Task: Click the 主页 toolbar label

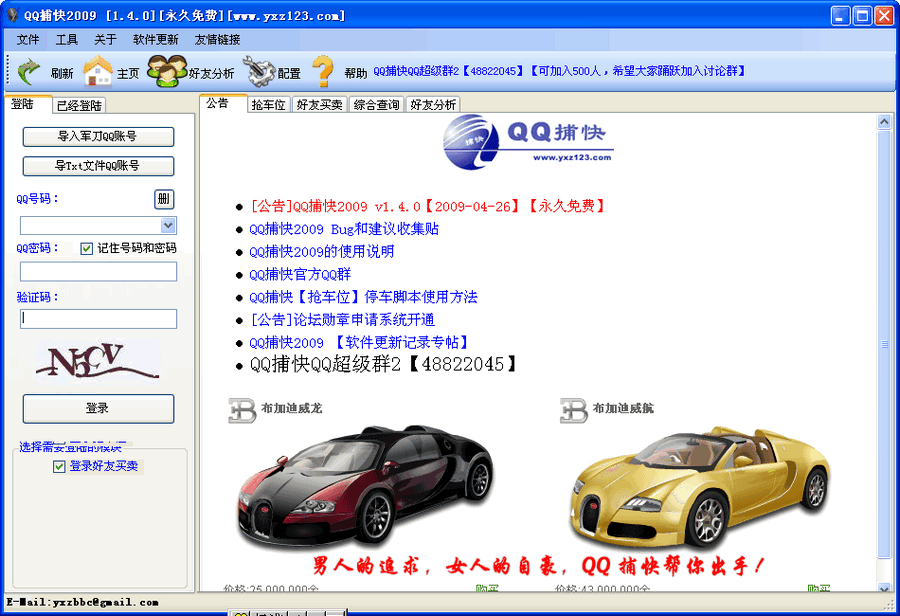Action: (128, 73)
